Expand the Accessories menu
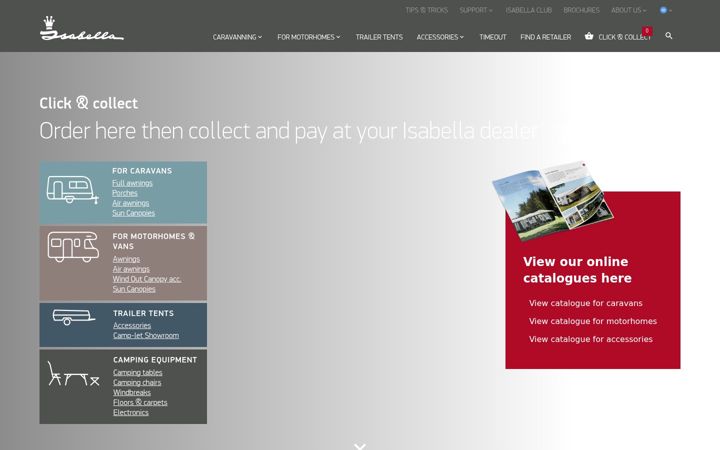The height and width of the screenshot is (450, 720). click(440, 37)
